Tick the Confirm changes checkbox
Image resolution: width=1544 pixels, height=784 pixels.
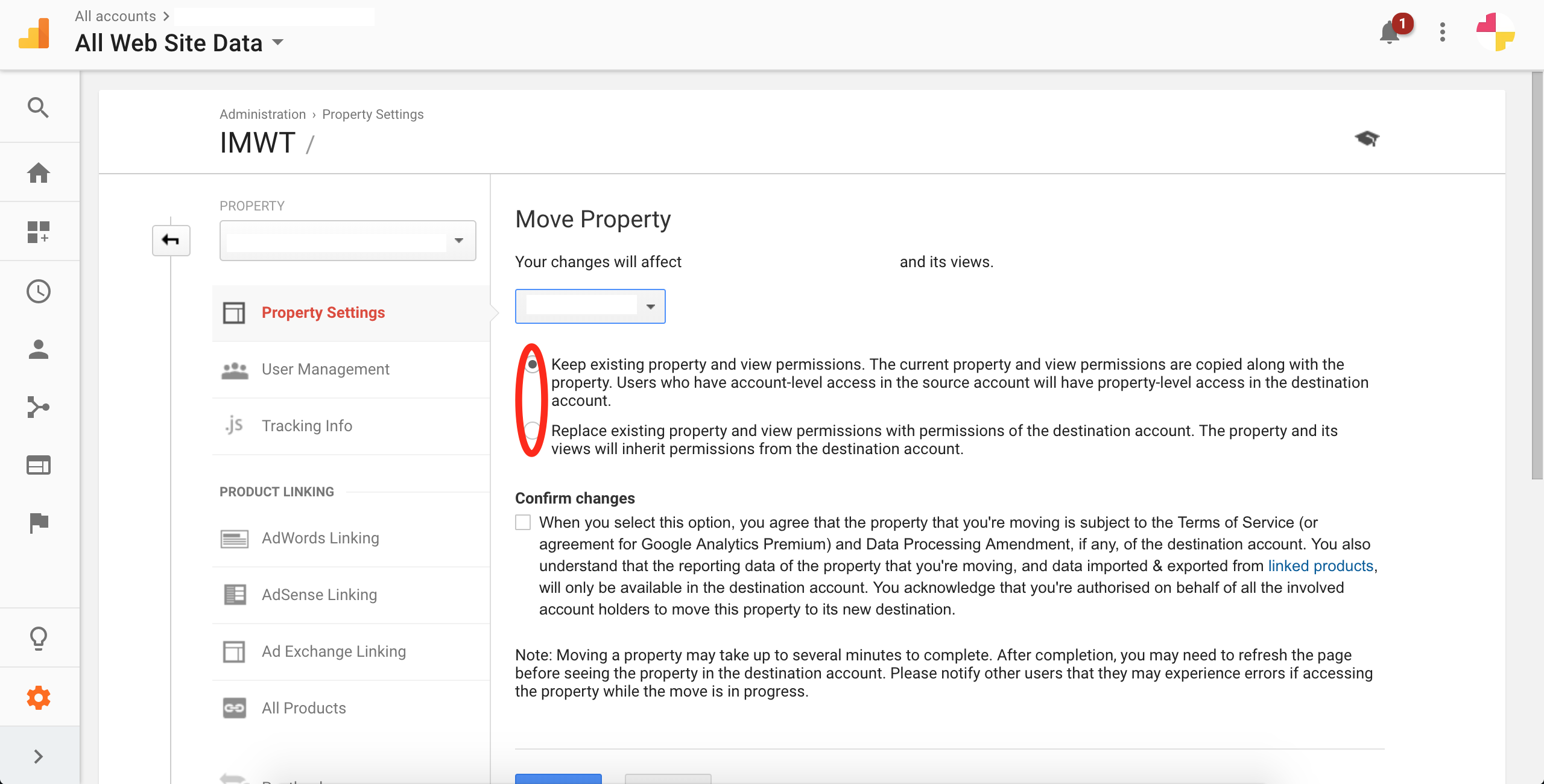pyautogui.click(x=523, y=522)
